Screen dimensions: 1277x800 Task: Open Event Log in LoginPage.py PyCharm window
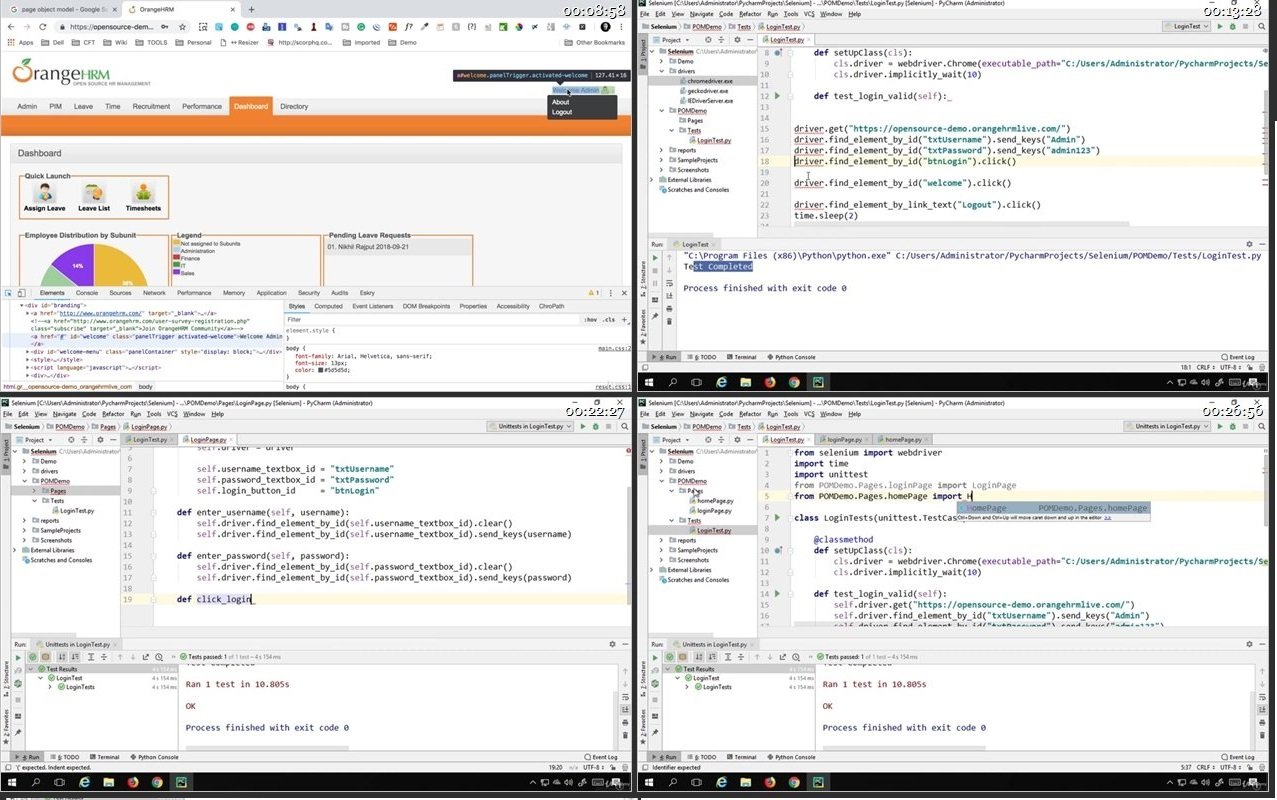pos(600,757)
